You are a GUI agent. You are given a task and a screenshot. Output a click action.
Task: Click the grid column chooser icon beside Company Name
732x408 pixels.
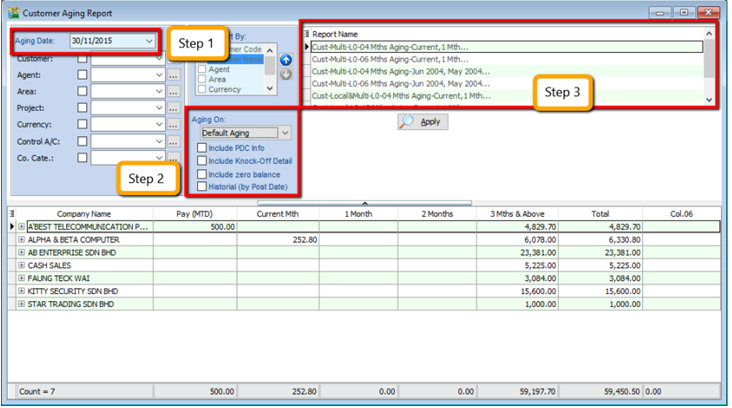(13, 213)
